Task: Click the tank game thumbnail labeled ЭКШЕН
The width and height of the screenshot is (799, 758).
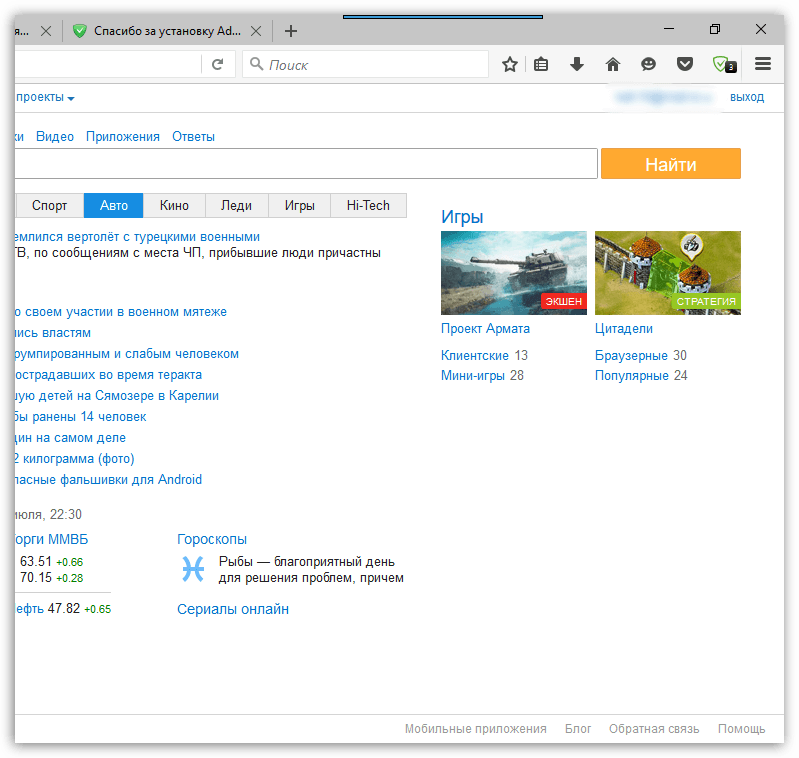Action: click(x=514, y=273)
